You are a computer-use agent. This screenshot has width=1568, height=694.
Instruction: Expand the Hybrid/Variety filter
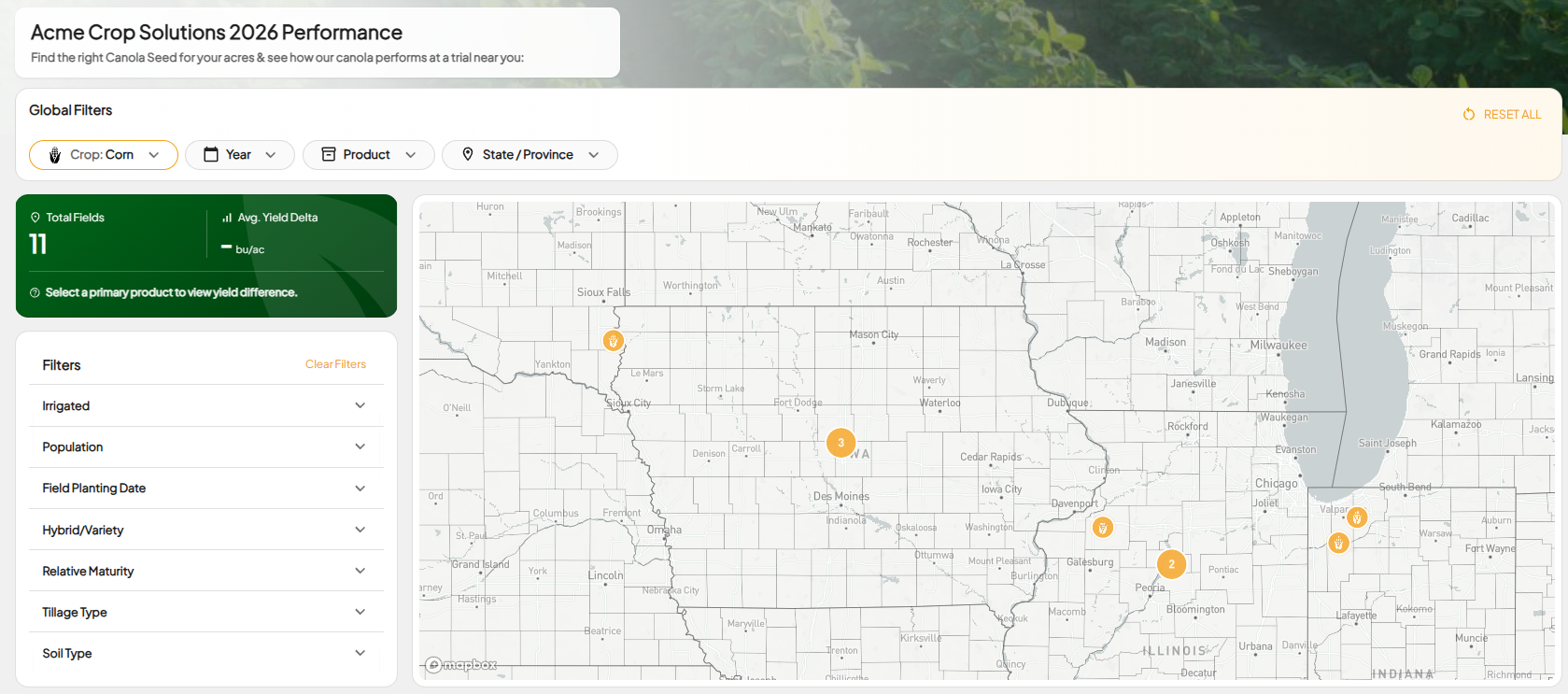(206, 530)
